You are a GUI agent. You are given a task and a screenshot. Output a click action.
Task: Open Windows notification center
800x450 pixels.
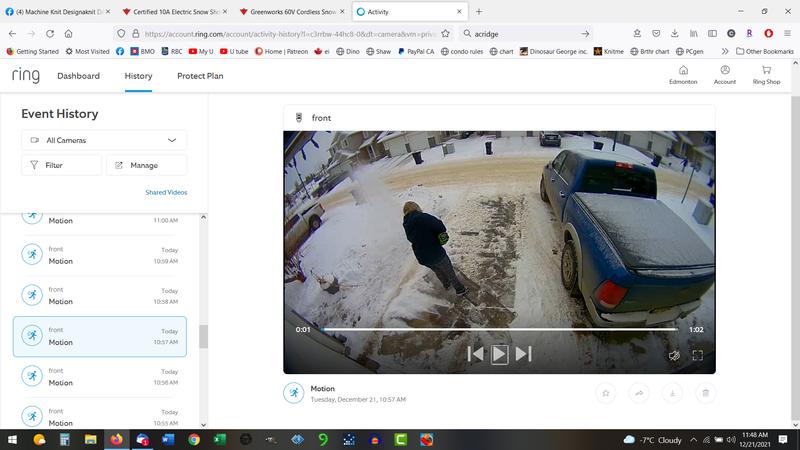[783, 439]
